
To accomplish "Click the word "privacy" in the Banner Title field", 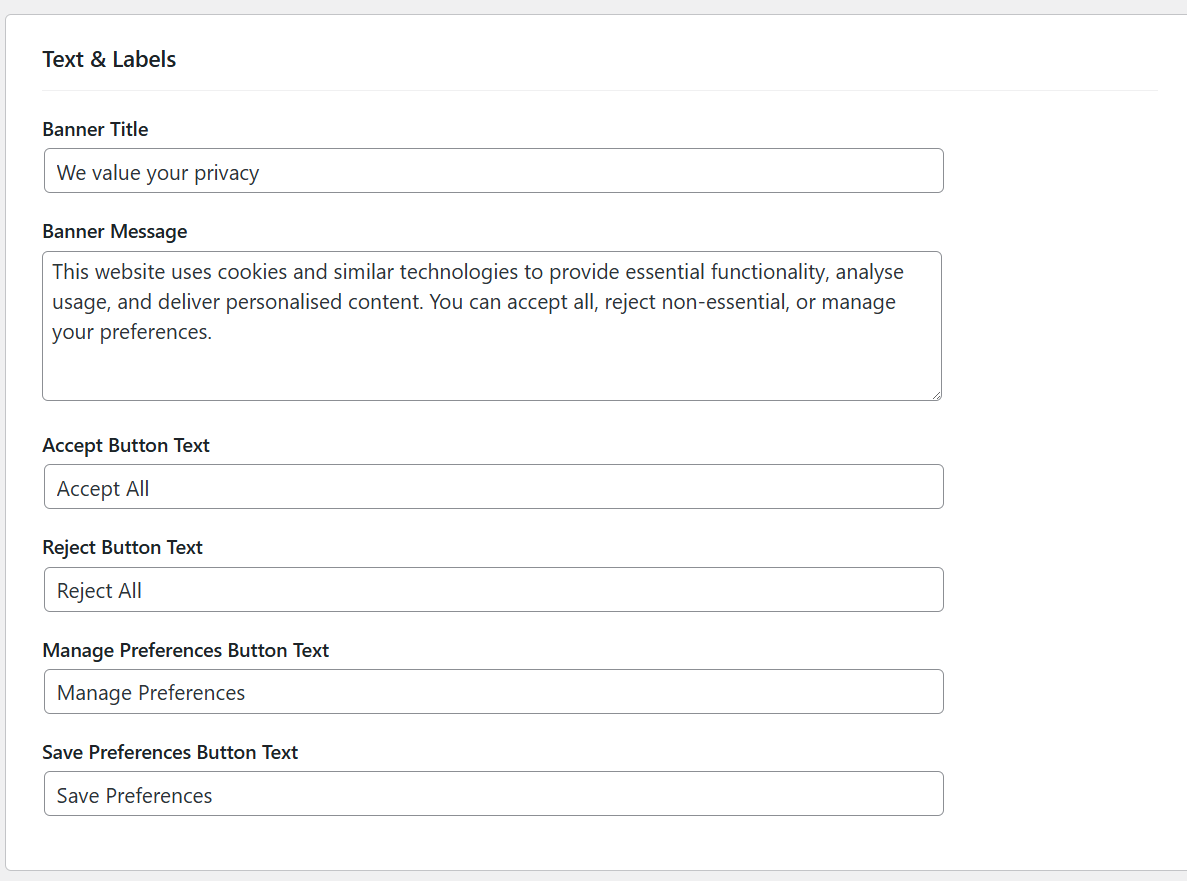I will (227, 173).
